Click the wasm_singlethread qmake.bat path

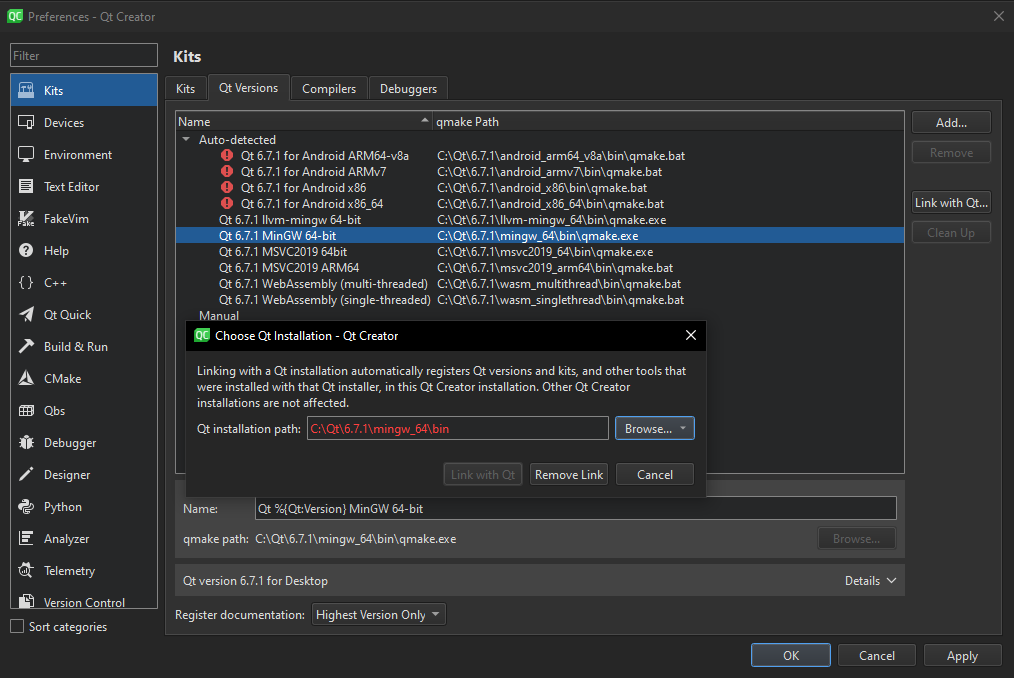coord(560,300)
